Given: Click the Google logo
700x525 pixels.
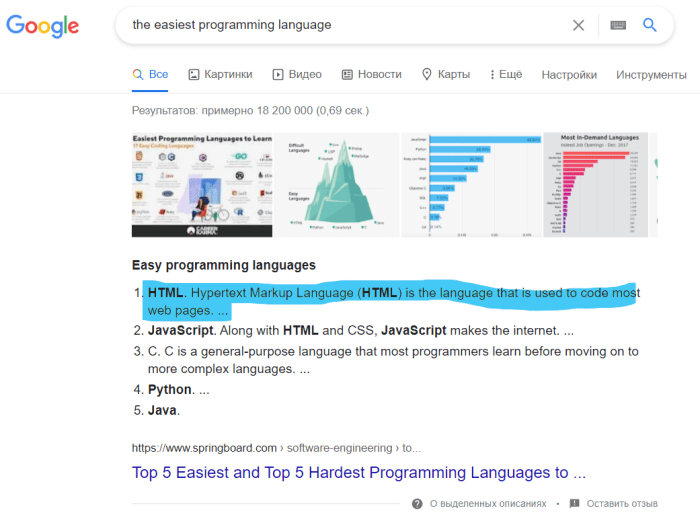Looking at the screenshot, I should click(x=42, y=26).
